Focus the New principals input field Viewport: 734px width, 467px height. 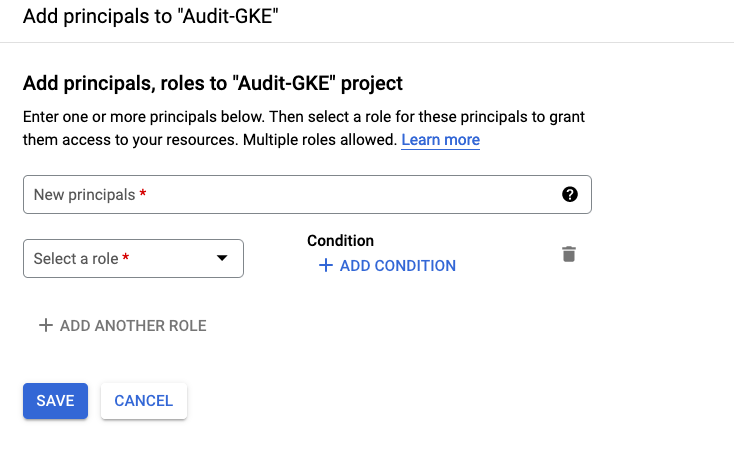tap(300, 195)
